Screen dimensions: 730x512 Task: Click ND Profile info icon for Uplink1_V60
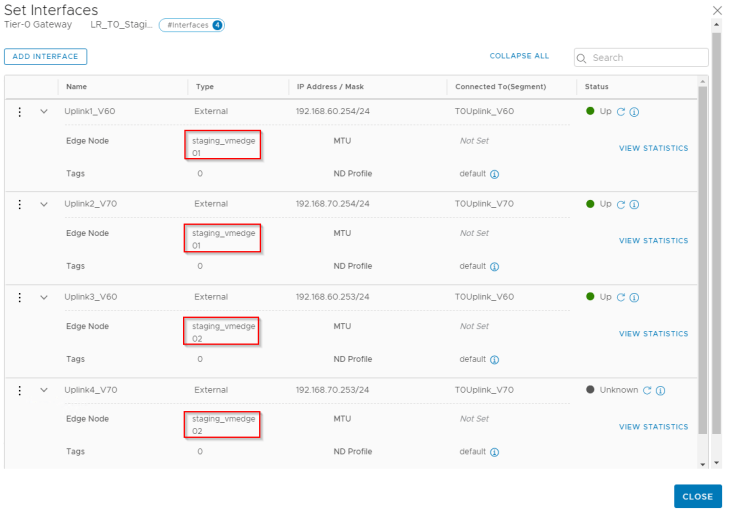495,174
